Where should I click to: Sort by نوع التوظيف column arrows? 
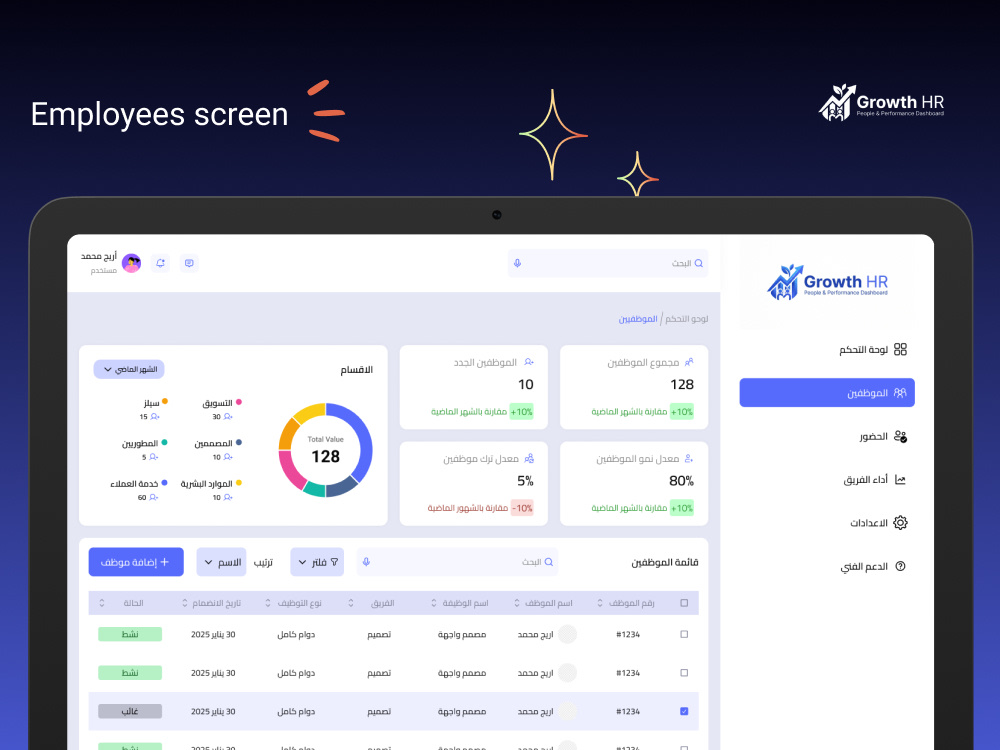[x=268, y=603]
